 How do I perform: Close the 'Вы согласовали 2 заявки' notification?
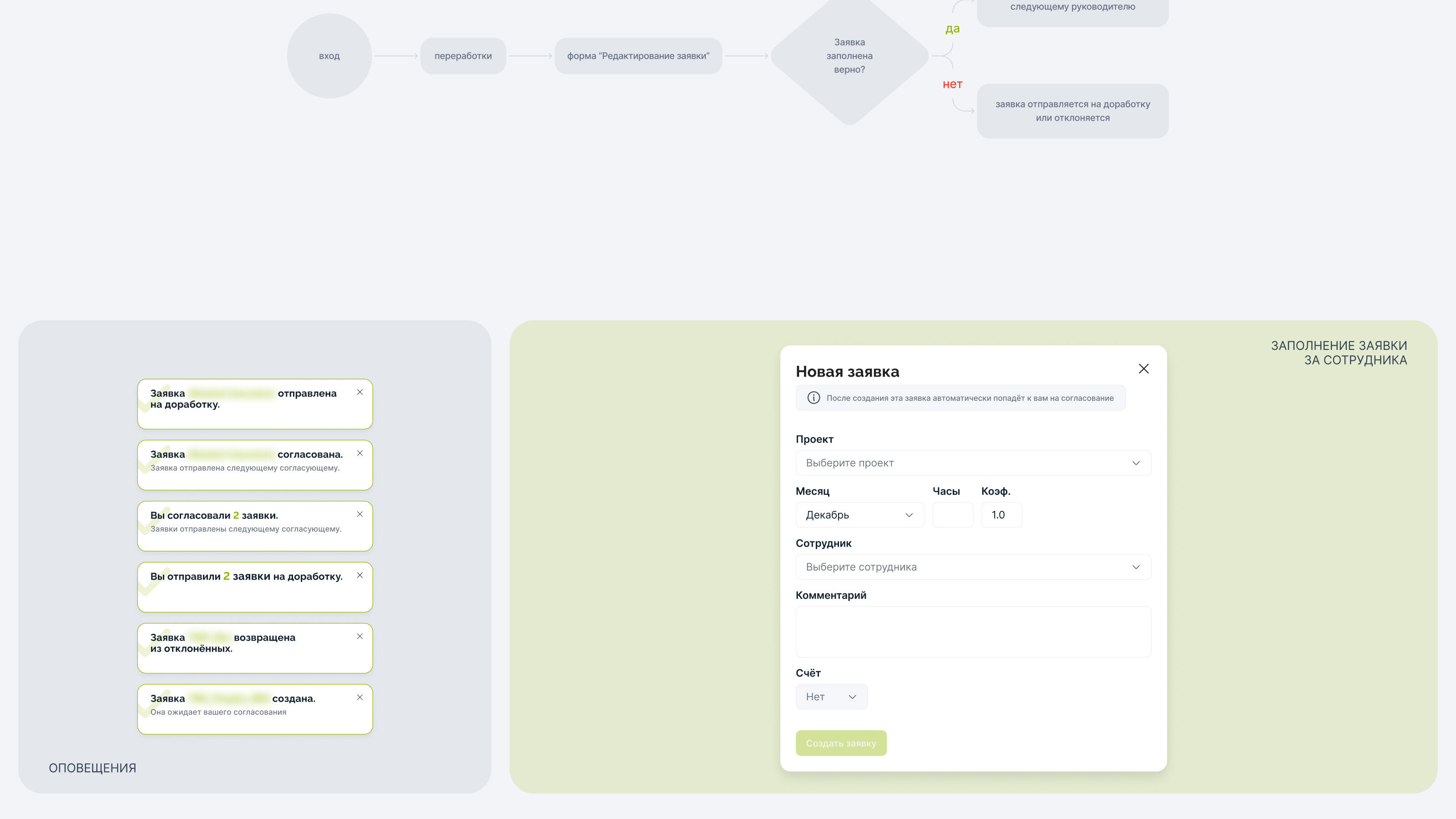[x=359, y=514]
